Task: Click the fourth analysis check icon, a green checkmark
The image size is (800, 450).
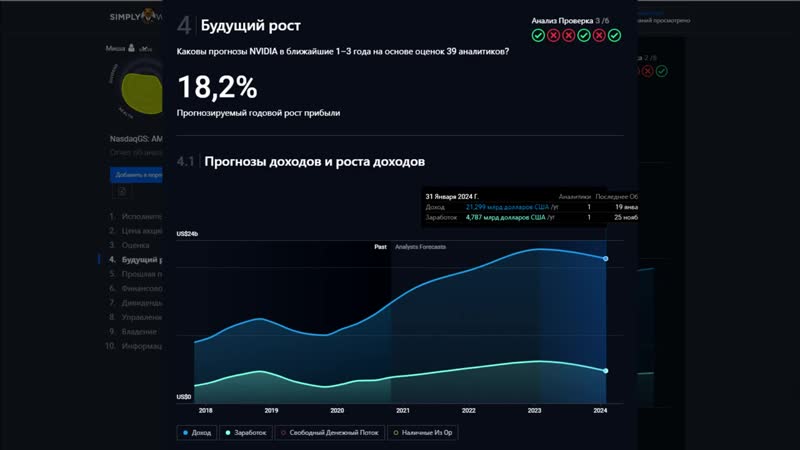Action: click(x=584, y=35)
